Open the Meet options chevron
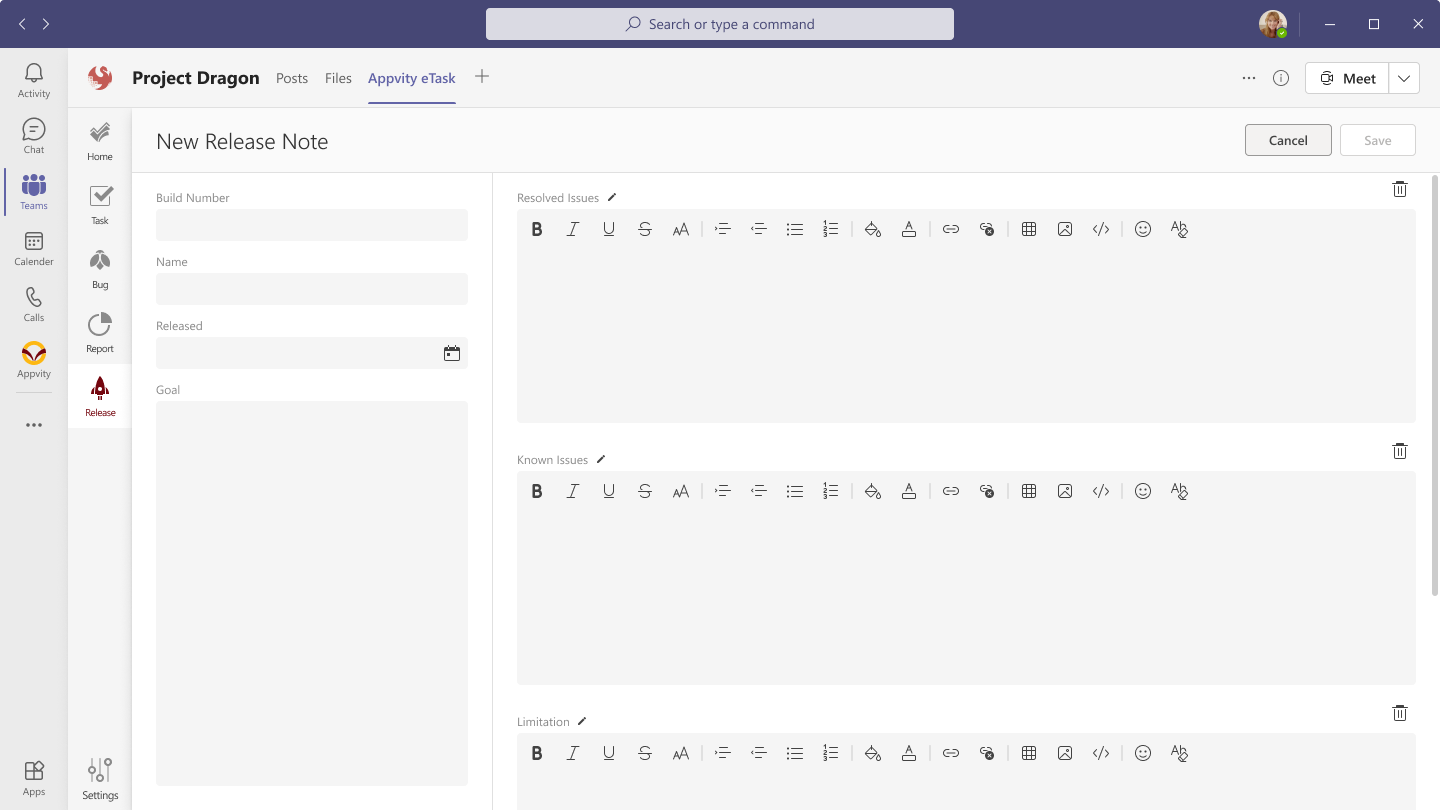1440x810 pixels. [1404, 77]
